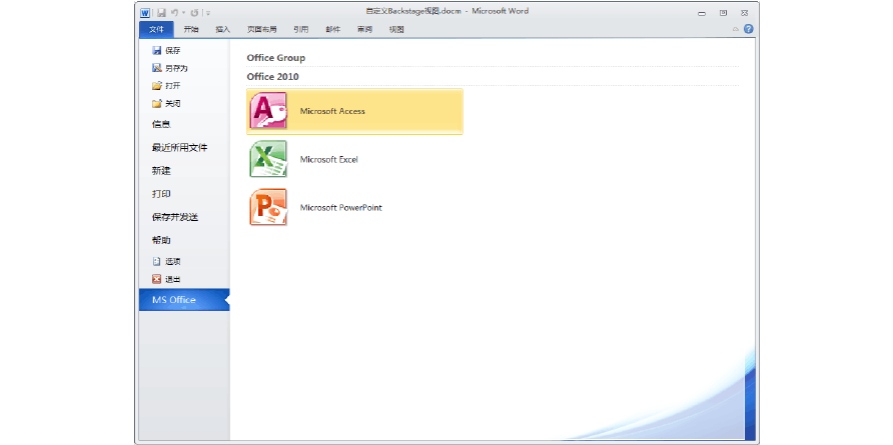Launch Microsoft Access from the Office 2010 group
This screenshot has width=893, height=445.
(354, 112)
